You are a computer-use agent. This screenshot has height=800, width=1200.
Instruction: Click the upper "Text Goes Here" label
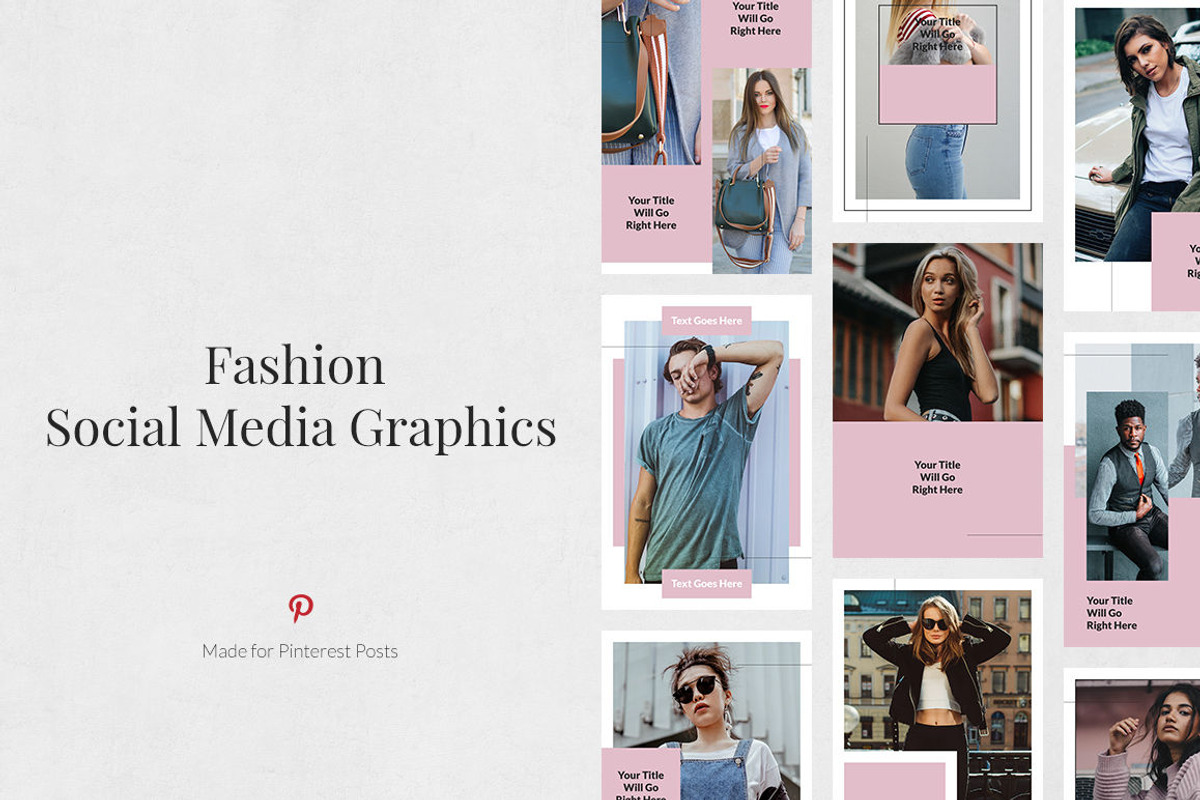[706, 321]
